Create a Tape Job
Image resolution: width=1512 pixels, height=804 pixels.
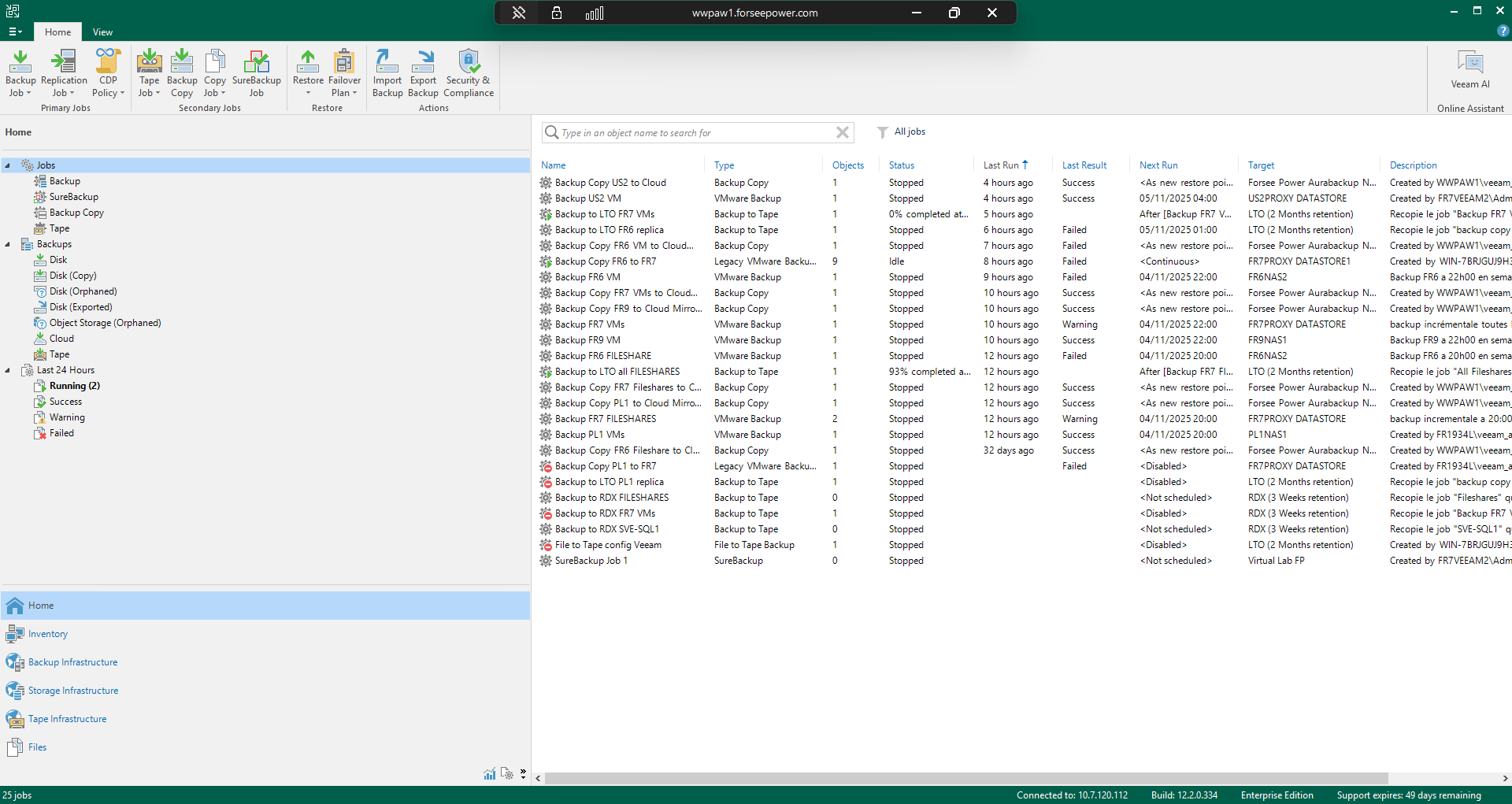coord(149,71)
